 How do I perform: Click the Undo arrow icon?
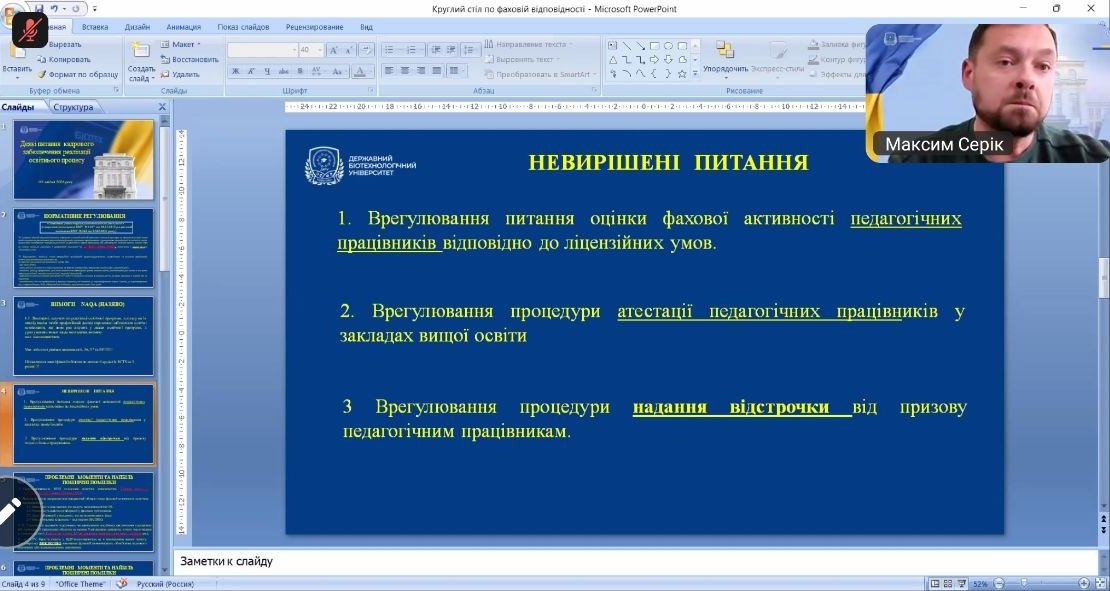pos(53,9)
